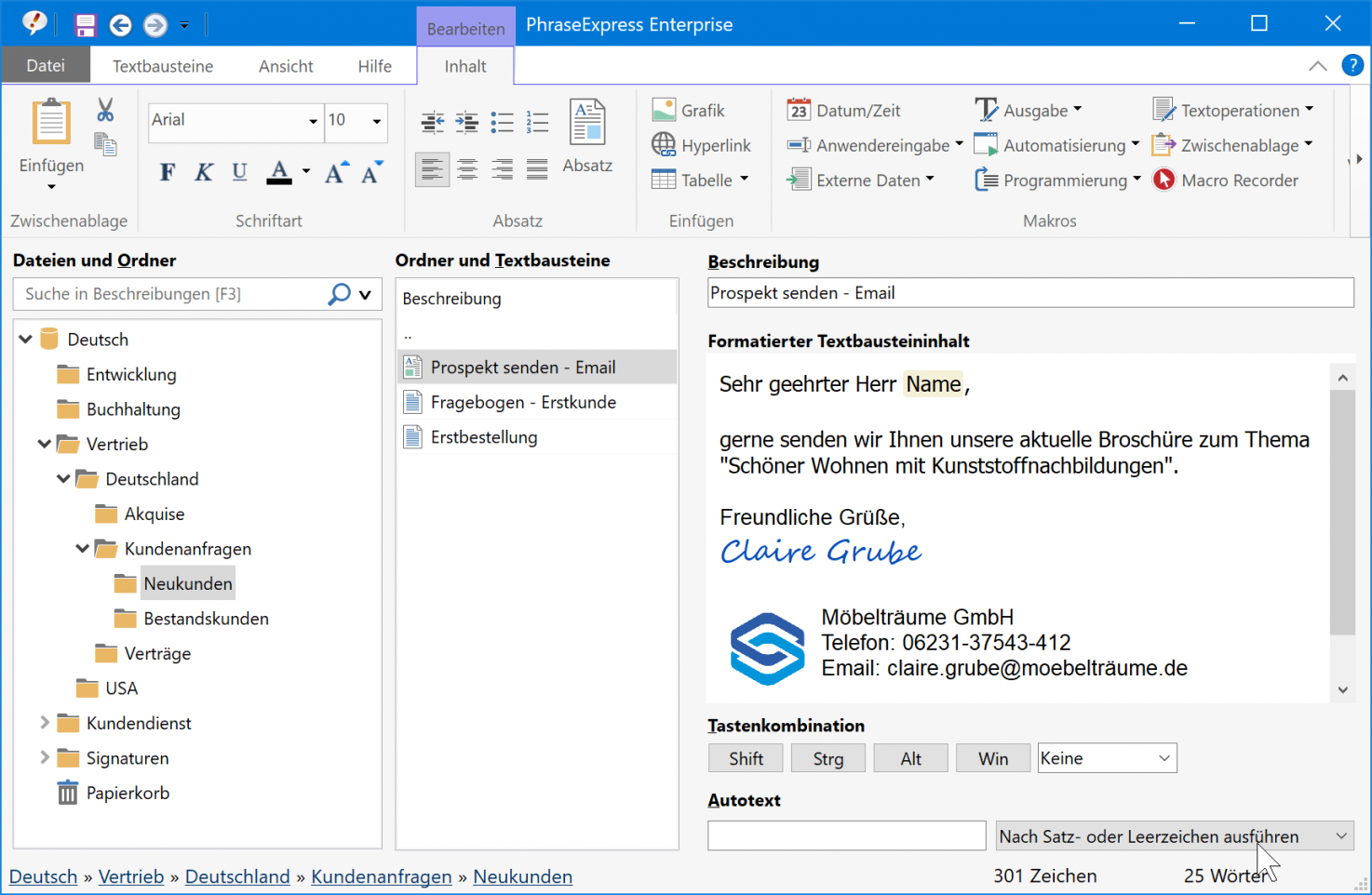Insert a numbered list

(537, 122)
